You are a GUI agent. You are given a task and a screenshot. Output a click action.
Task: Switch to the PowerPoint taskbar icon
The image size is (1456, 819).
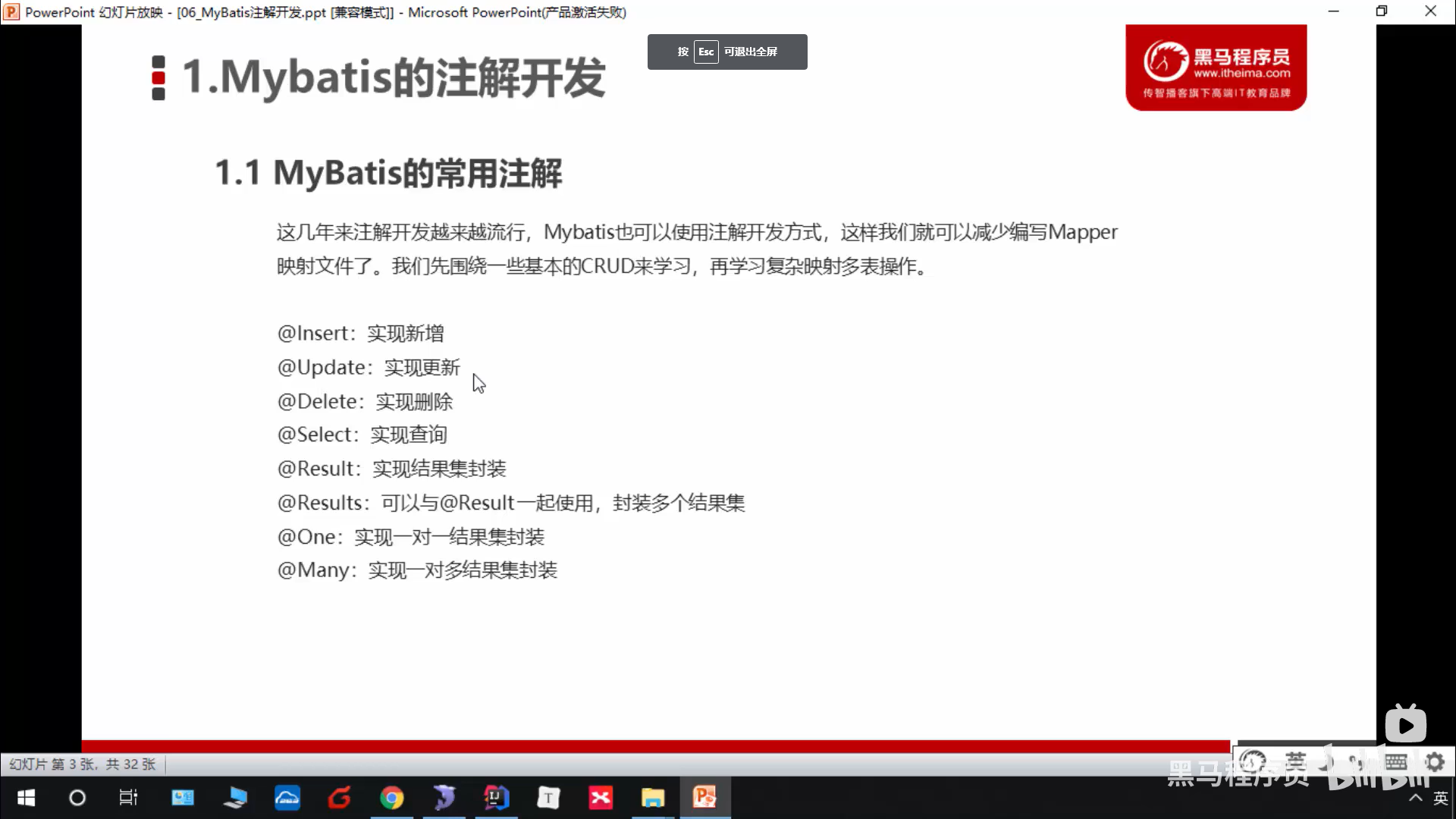[x=704, y=798]
